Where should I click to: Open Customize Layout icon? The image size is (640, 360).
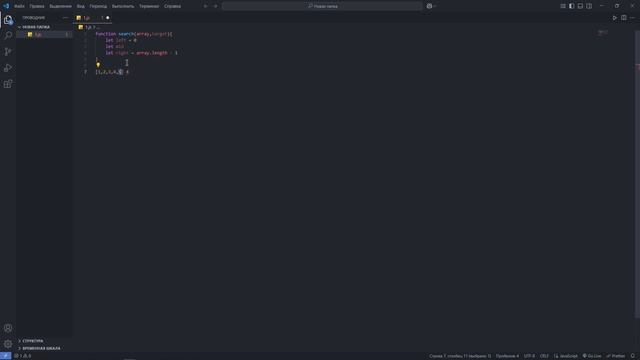563,6
